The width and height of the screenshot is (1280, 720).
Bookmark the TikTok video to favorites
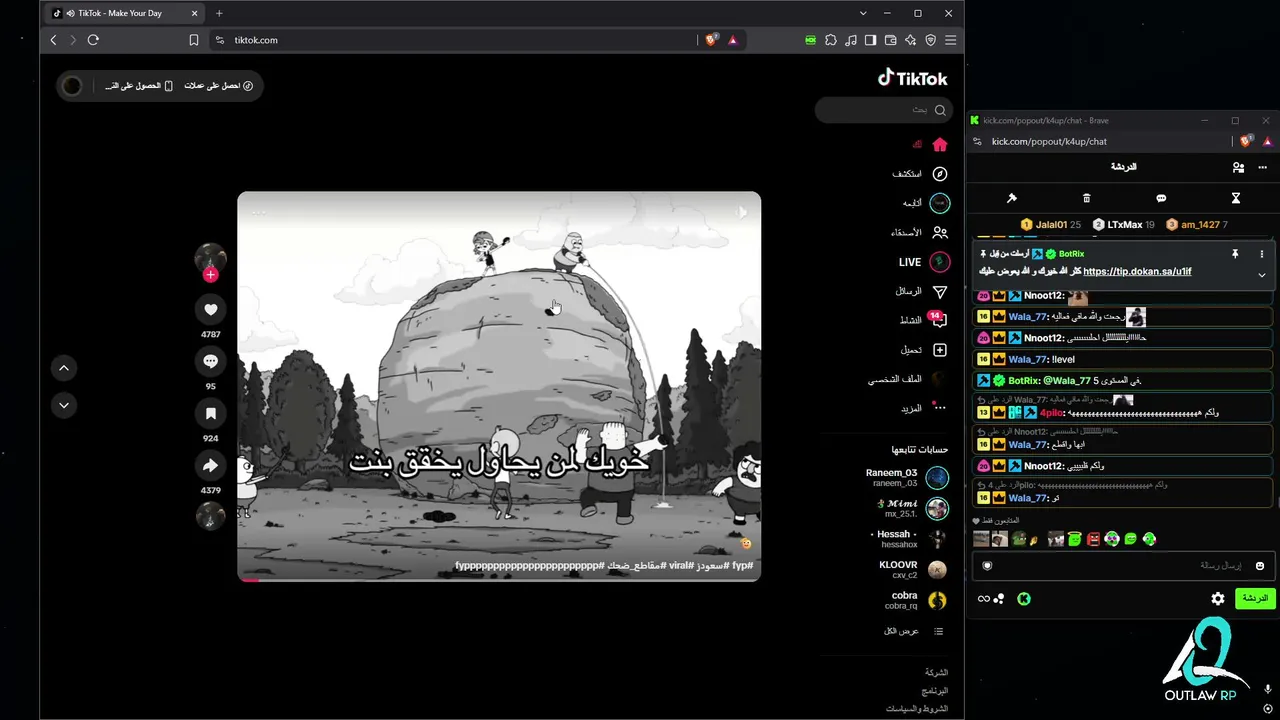click(x=210, y=413)
